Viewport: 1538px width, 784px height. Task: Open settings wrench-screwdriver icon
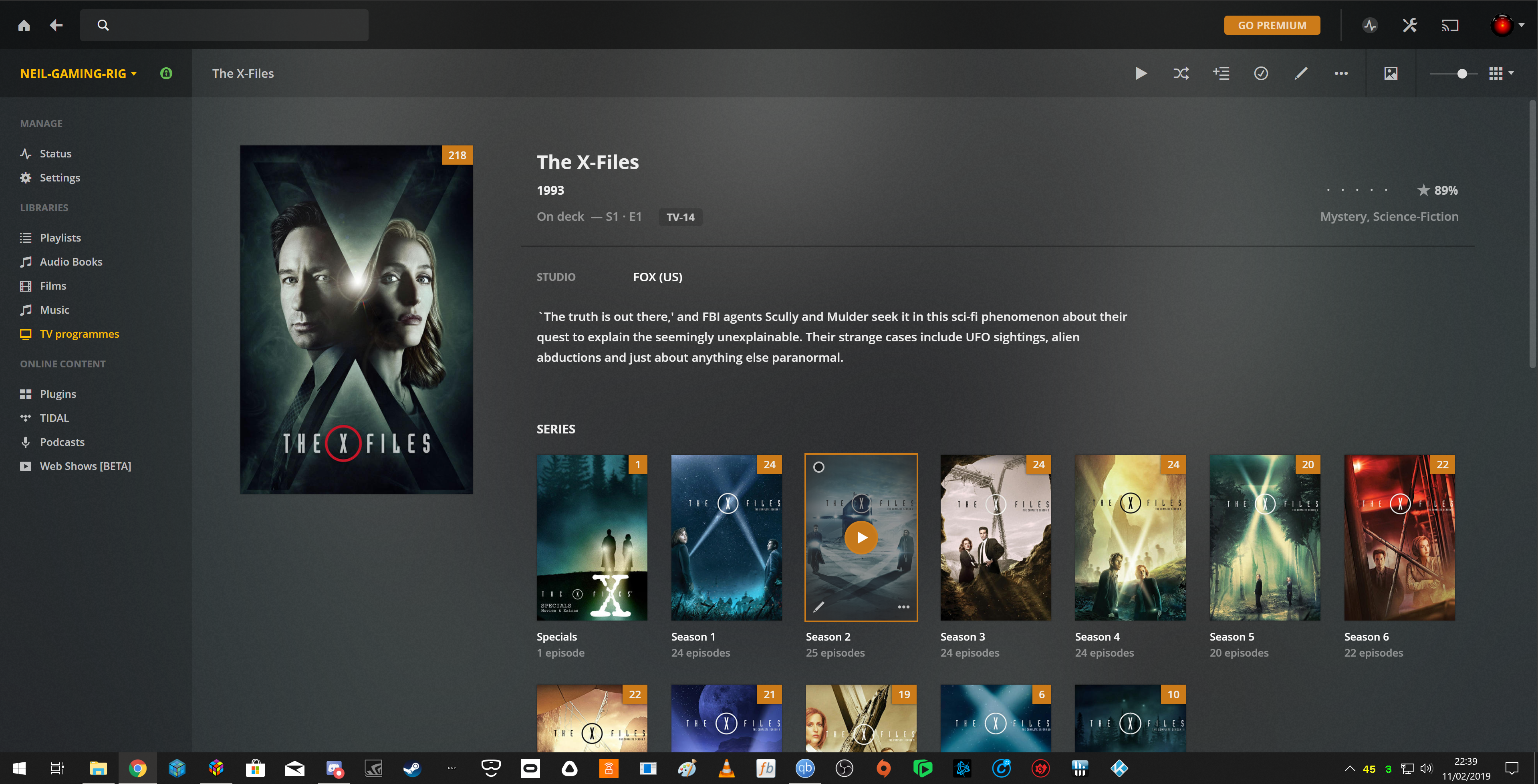[x=1410, y=25]
